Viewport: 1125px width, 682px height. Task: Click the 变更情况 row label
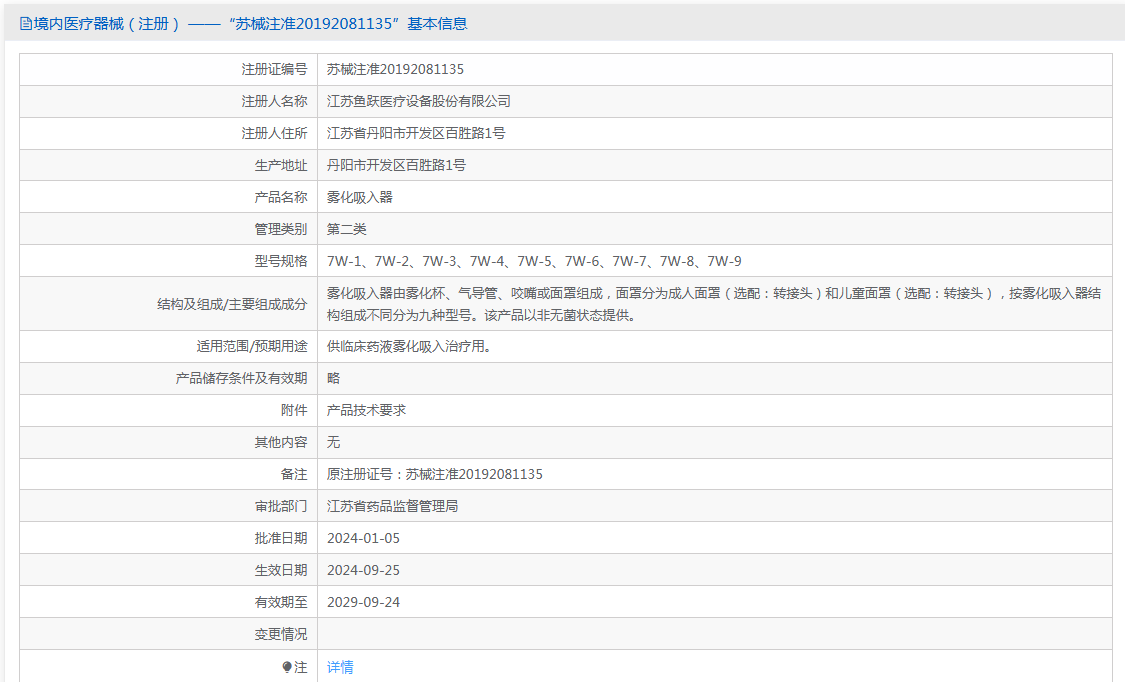(281, 635)
